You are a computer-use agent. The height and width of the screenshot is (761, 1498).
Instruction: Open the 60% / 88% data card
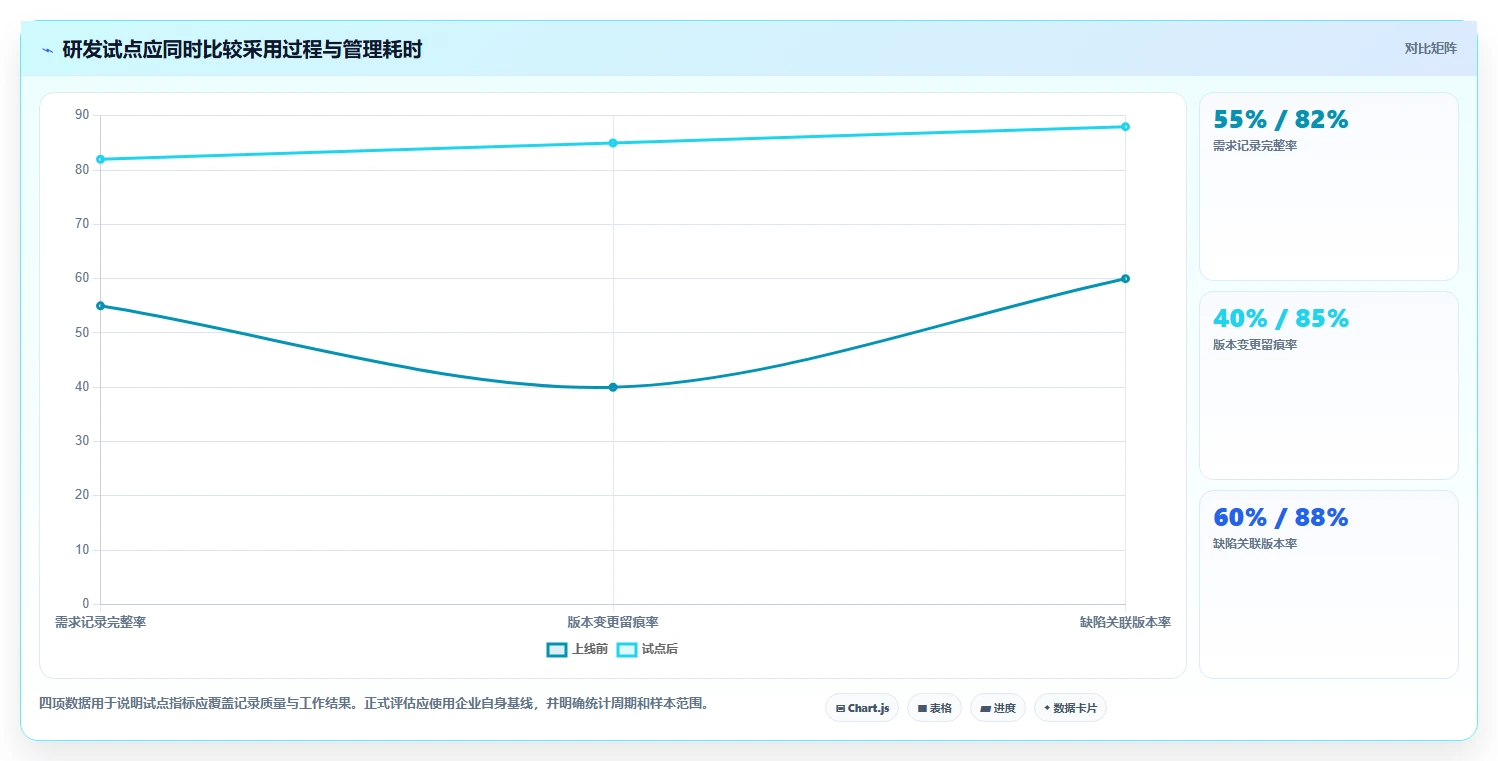pos(1329,584)
